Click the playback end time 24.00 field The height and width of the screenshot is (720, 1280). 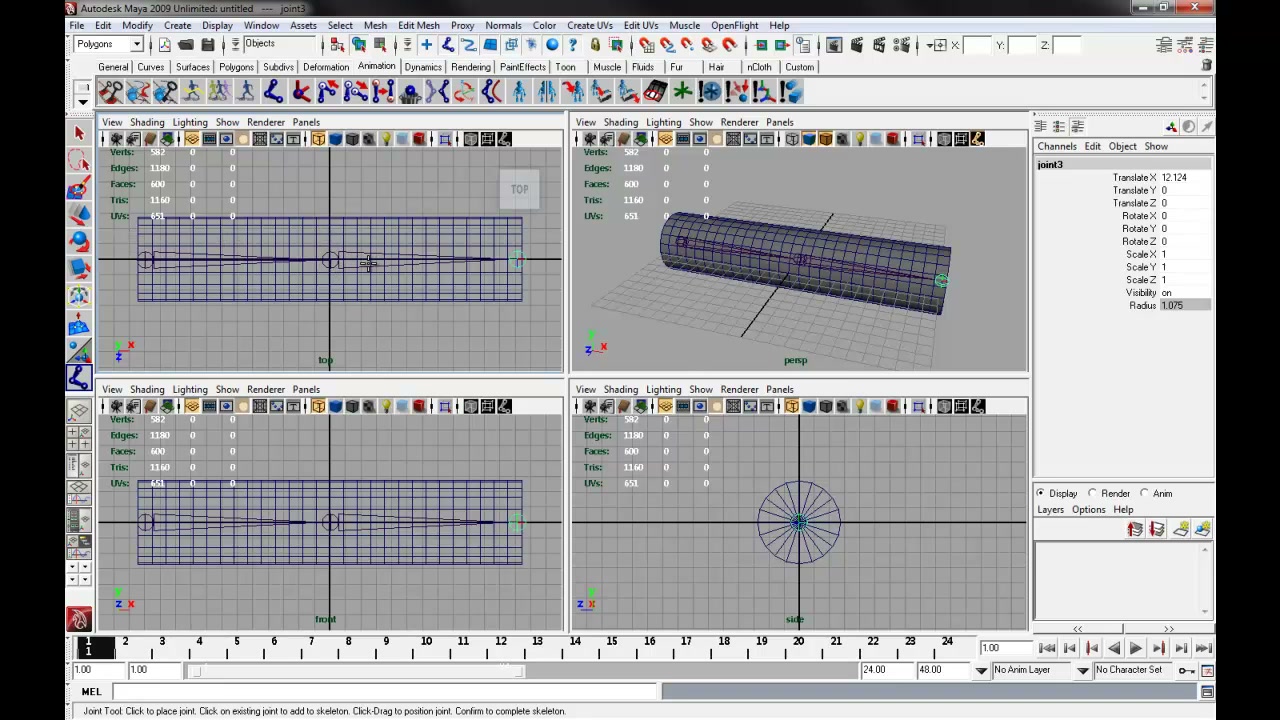(x=887, y=670)
